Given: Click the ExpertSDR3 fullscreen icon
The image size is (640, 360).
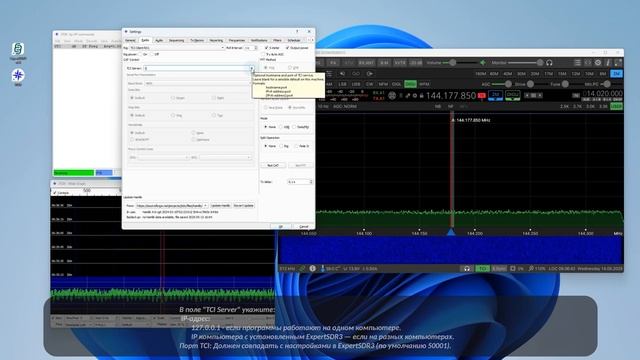Looking at the screenshot, I should [x=618, y=63].
